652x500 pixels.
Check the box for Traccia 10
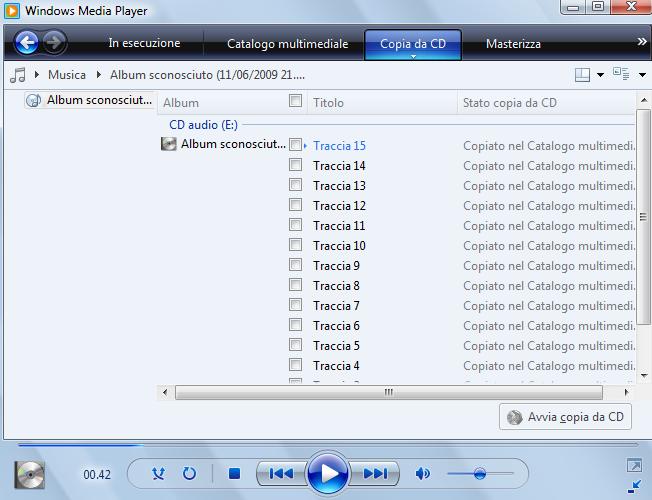coord(295,244)
